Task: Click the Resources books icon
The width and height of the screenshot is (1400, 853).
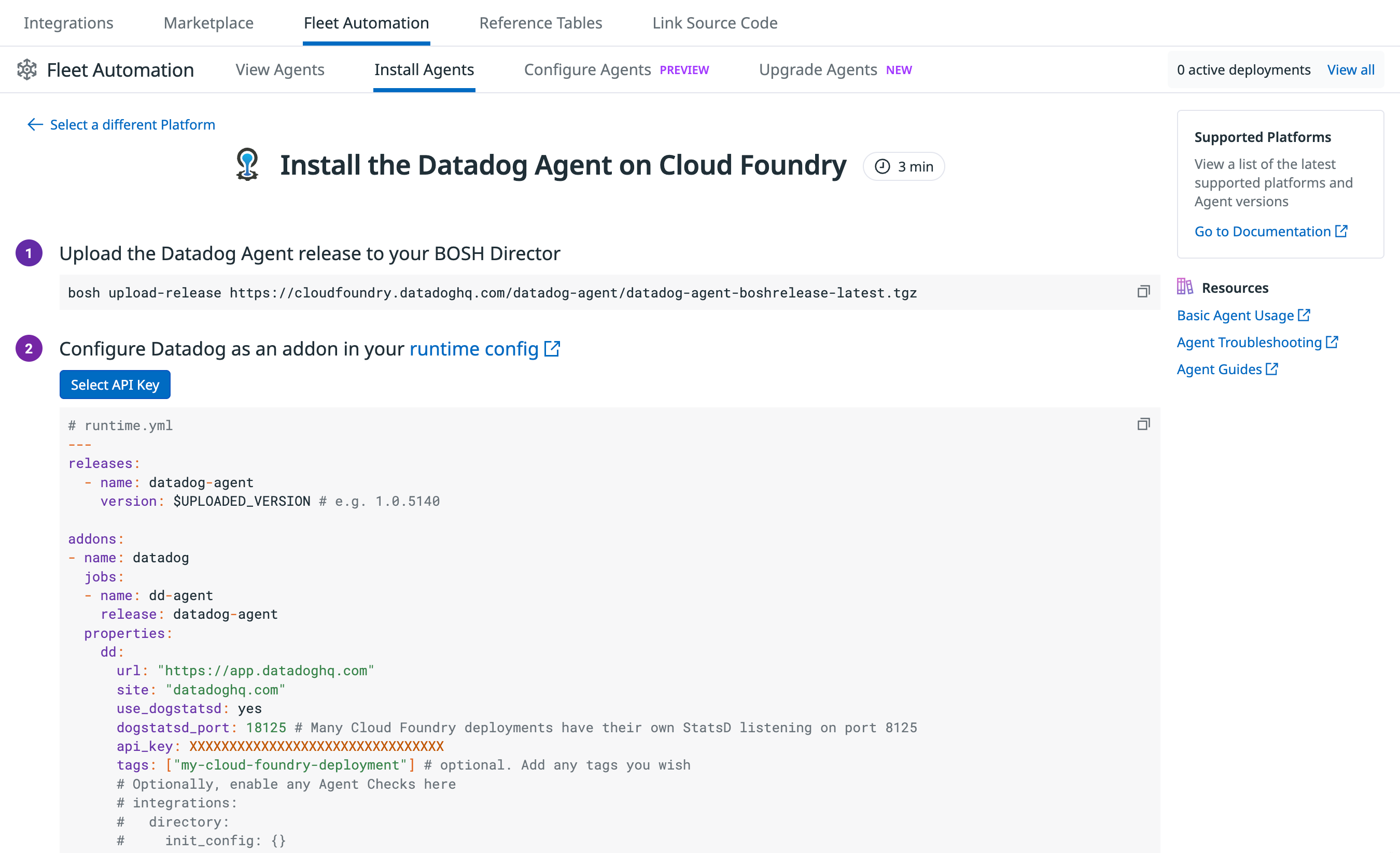Action: point(1185,286)
